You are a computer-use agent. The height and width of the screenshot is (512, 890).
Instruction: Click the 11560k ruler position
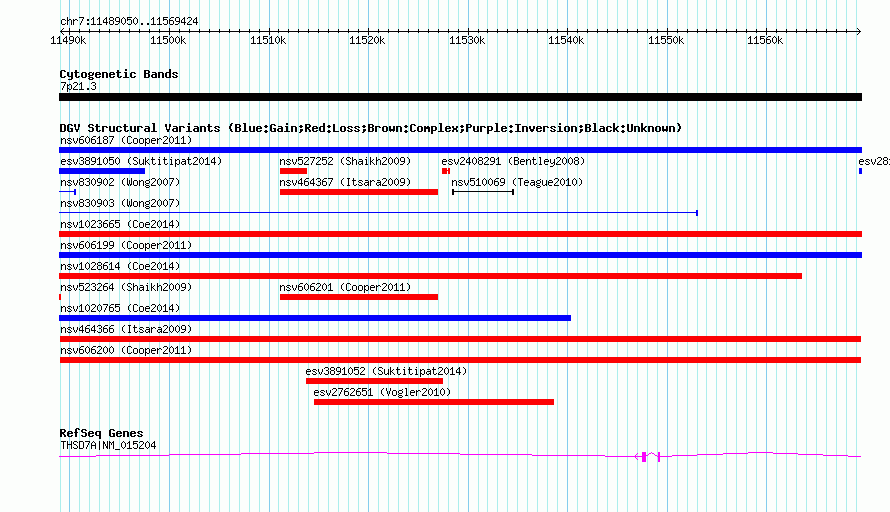765,40
